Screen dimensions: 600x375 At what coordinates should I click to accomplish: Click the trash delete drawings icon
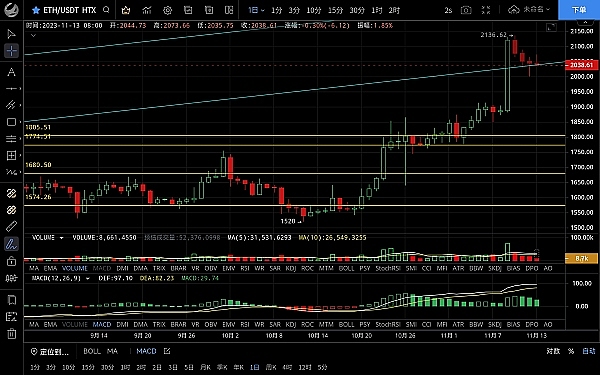click(x=11, y=333)
